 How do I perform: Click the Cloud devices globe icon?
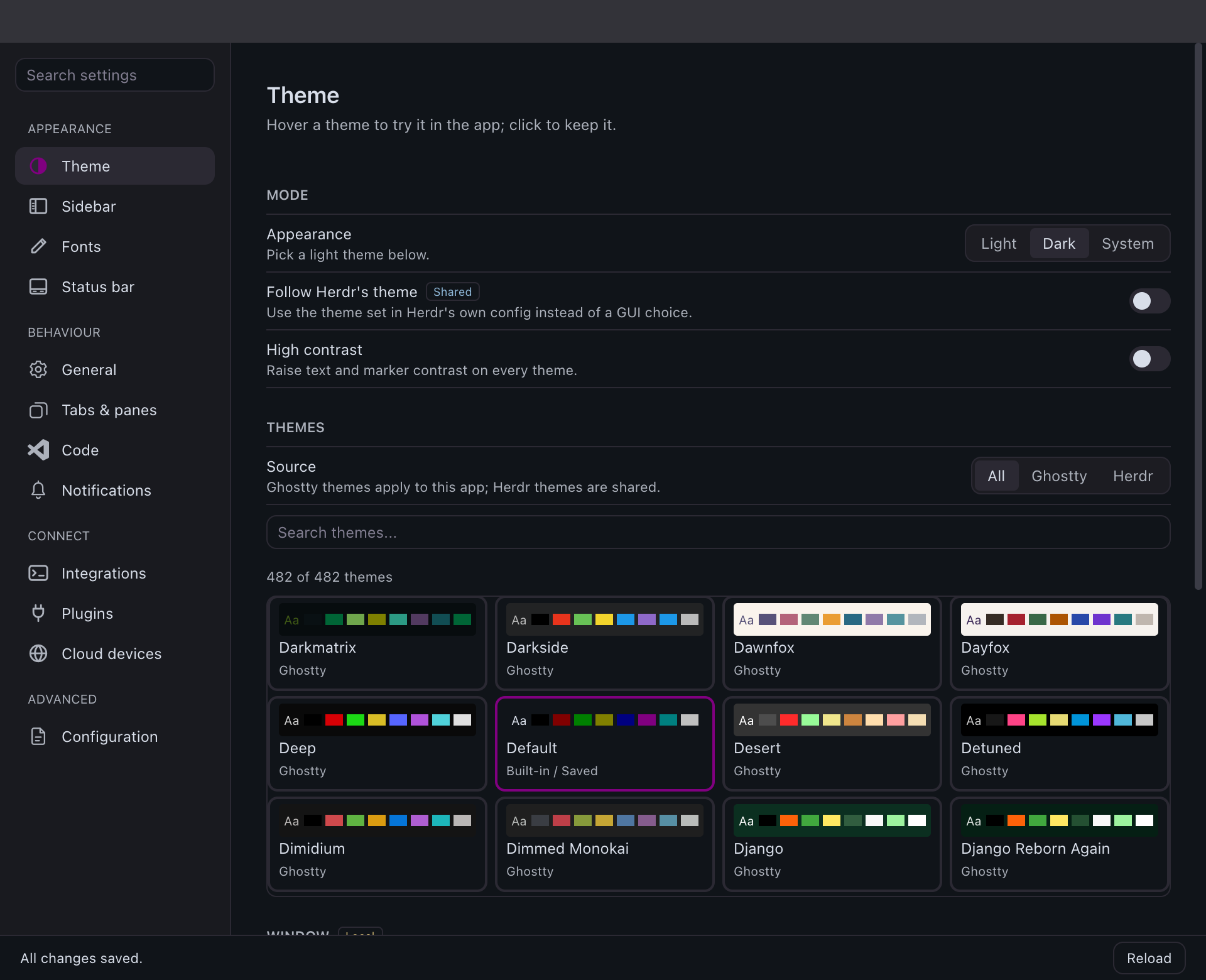coord(38,653)
